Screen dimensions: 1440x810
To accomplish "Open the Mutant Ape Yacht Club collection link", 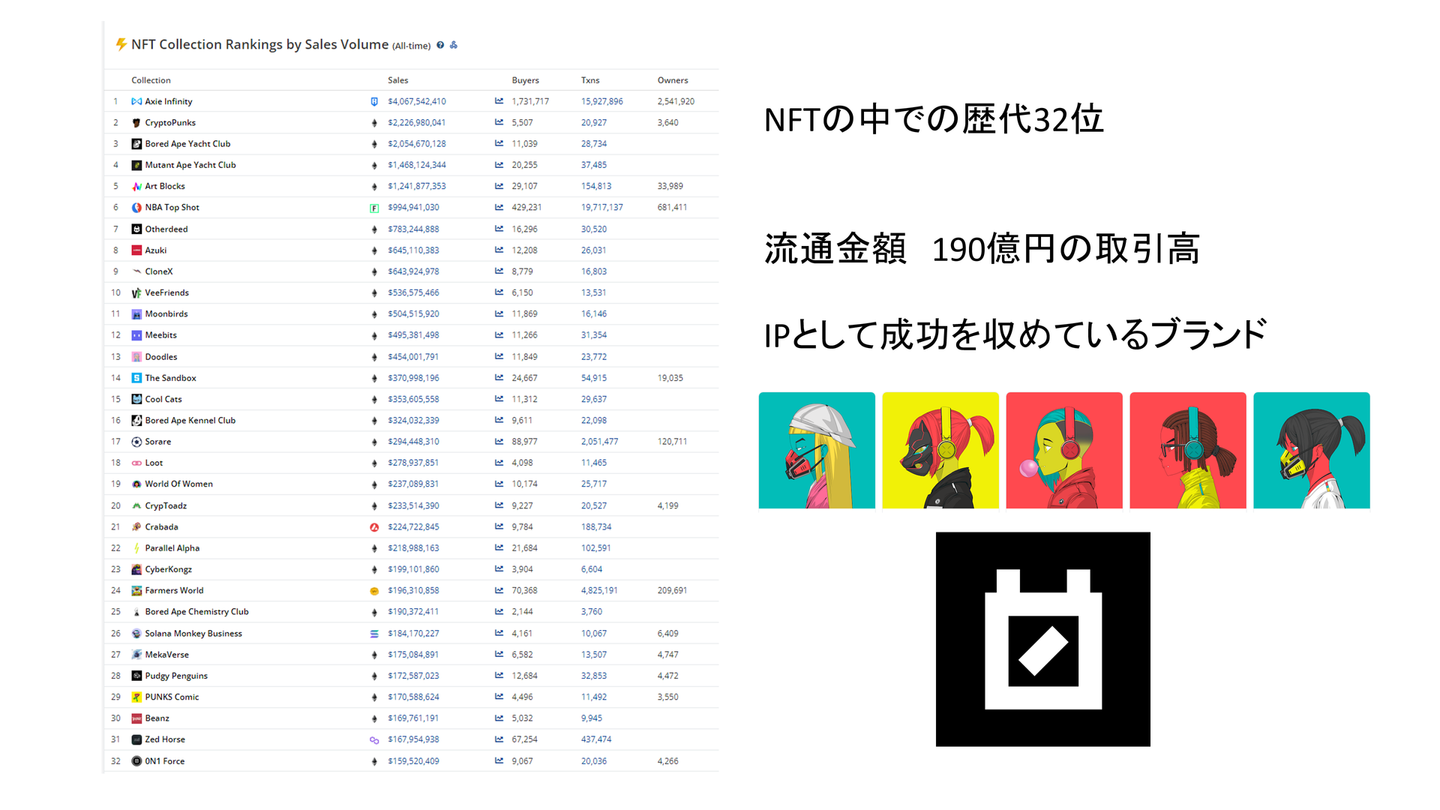I will pos(190,165).
